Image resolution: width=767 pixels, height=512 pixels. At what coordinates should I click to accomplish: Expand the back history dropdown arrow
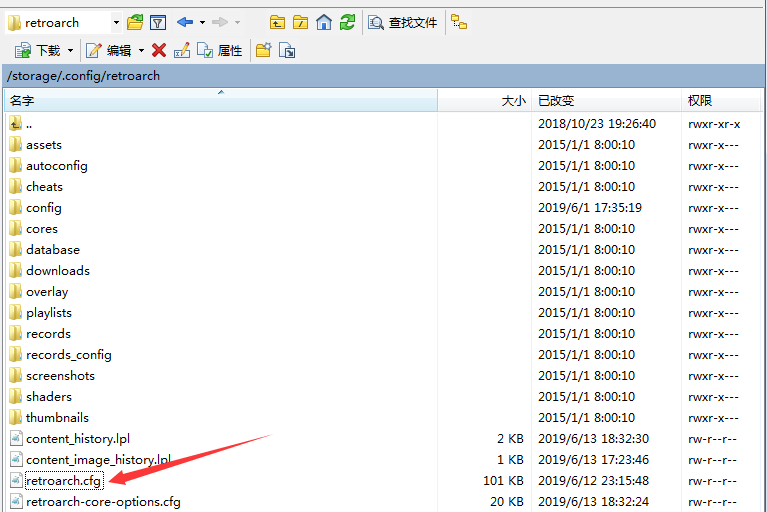(x=202, y=22)
